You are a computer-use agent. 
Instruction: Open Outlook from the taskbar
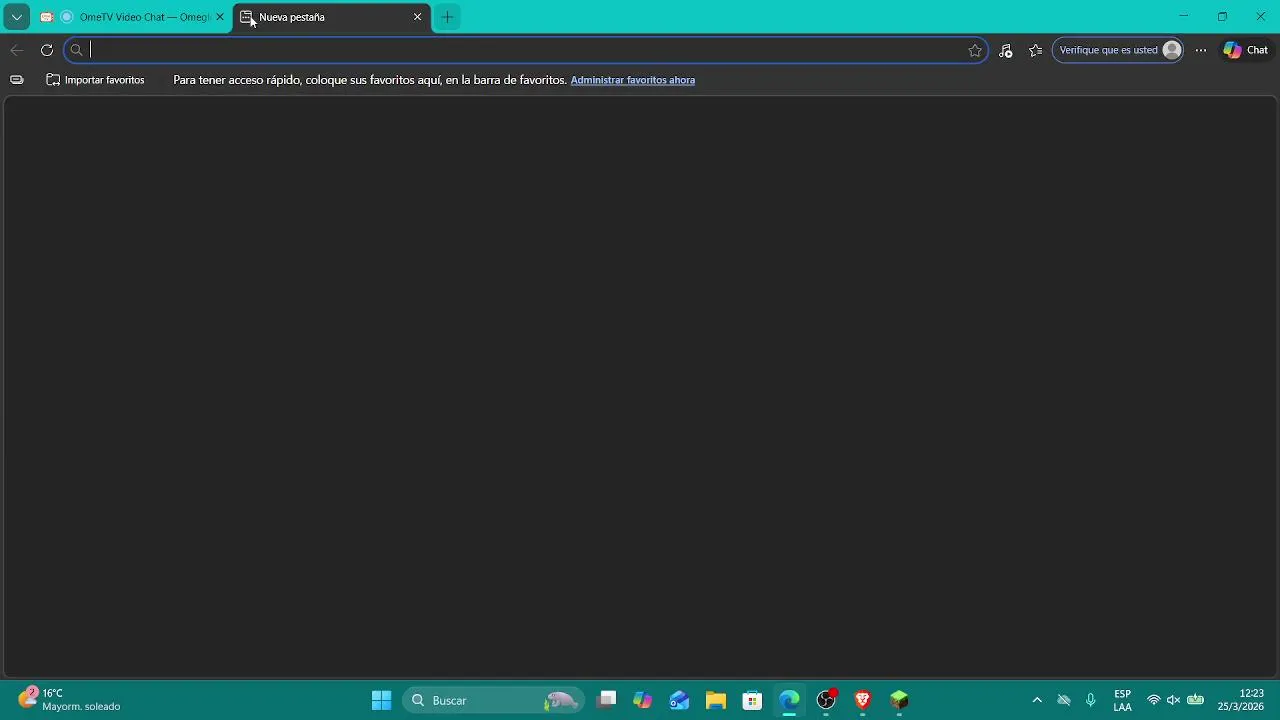click(x=680, y=700)
